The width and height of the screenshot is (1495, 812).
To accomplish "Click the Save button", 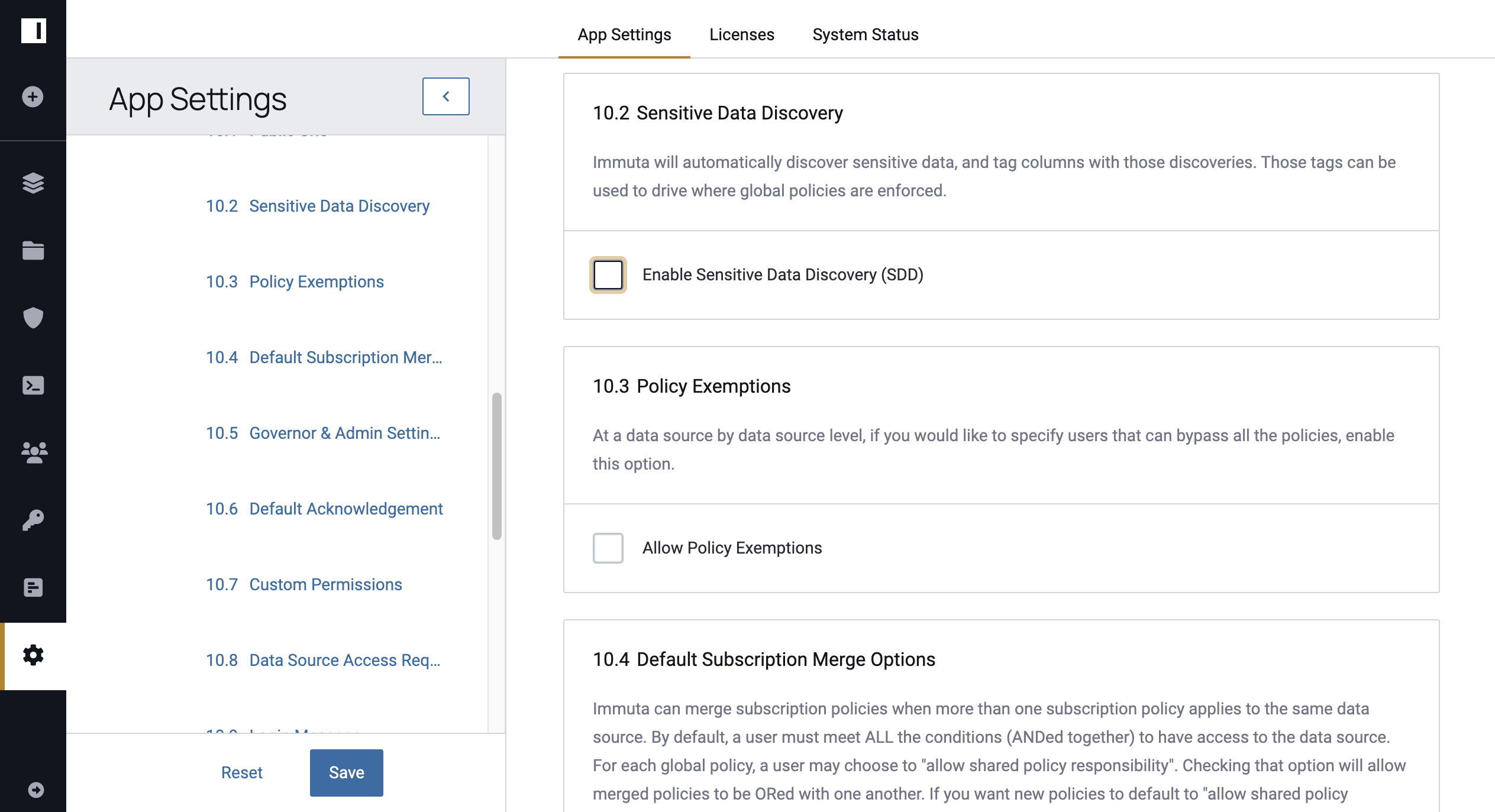I will point(346,772).
